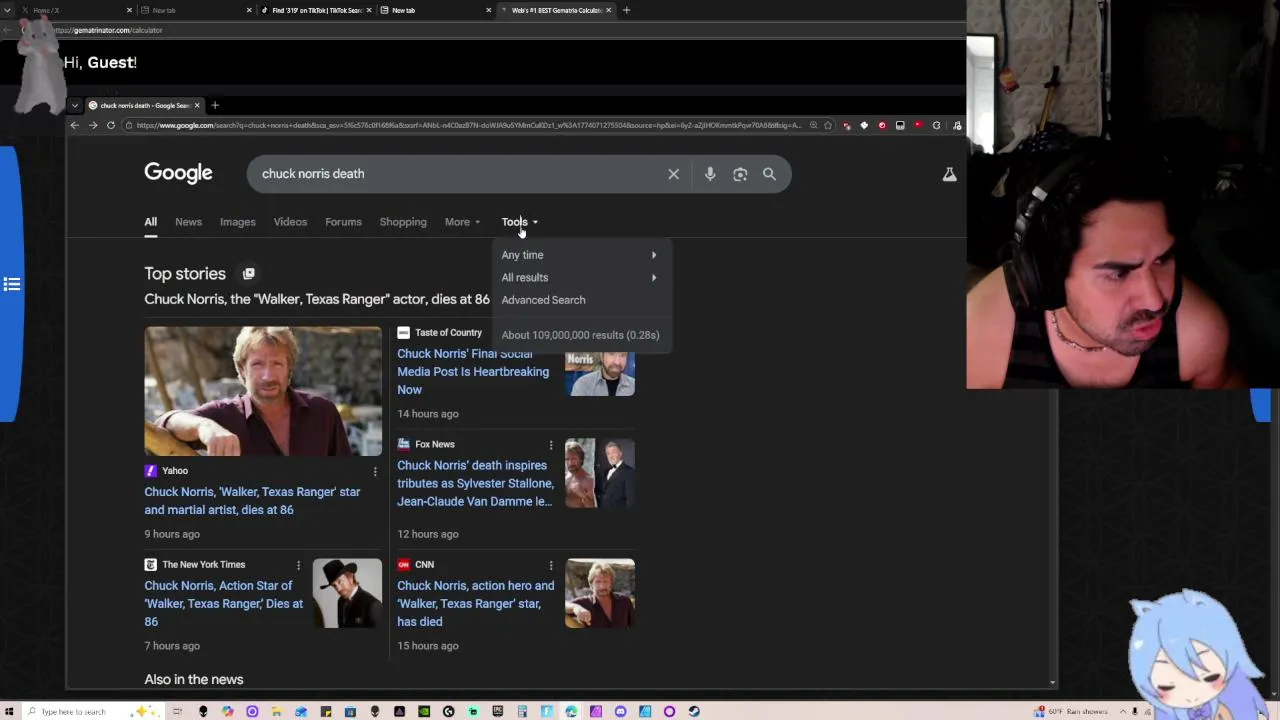Open Fox News death inspires tributes article
This screenshot has height=720, width=1280.
tap(475, 484)
